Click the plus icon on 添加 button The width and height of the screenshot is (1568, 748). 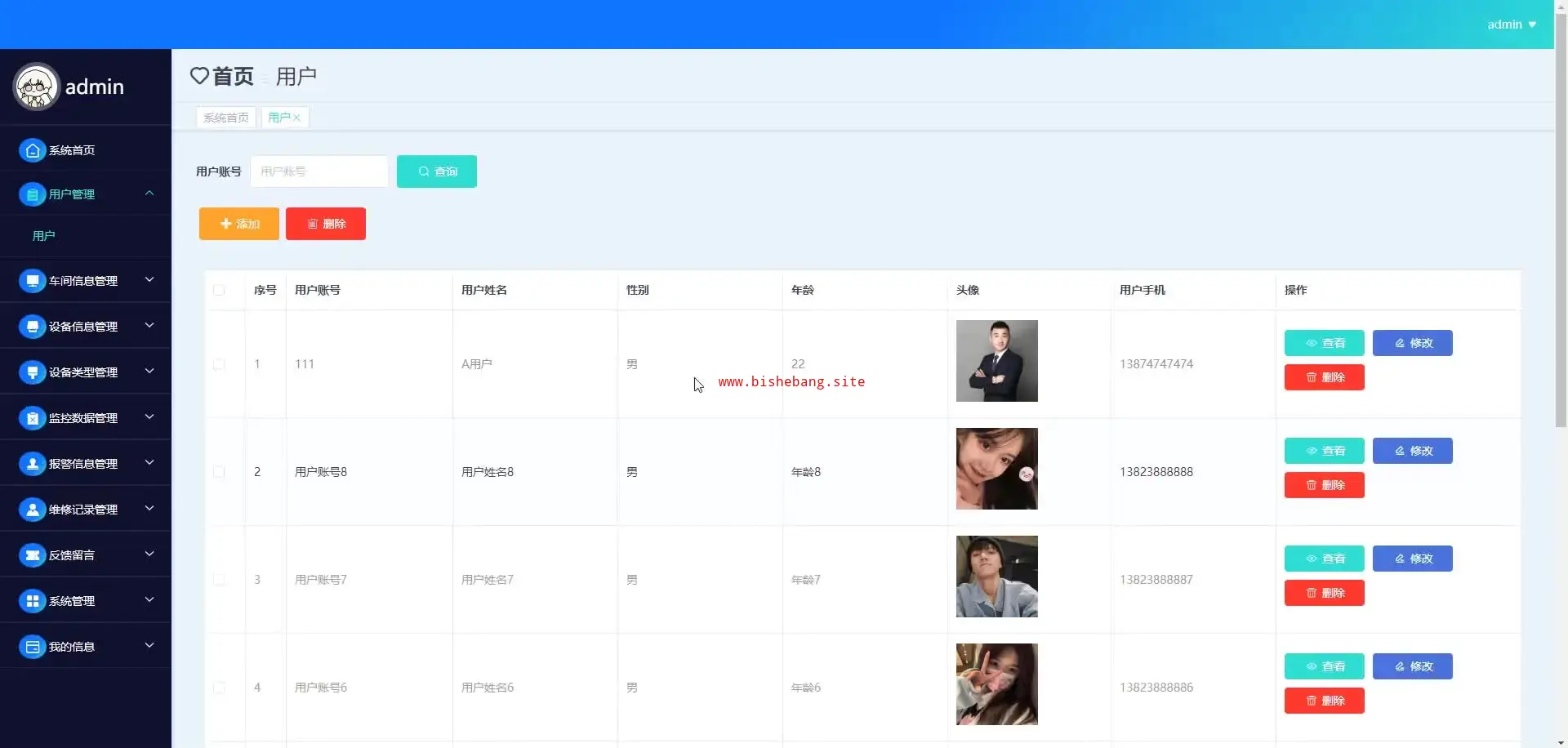225,224
